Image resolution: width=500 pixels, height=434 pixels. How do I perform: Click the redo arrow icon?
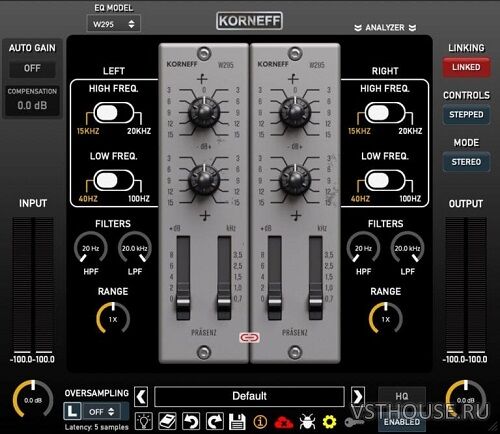pyautogui.click(x=215, y=421)
